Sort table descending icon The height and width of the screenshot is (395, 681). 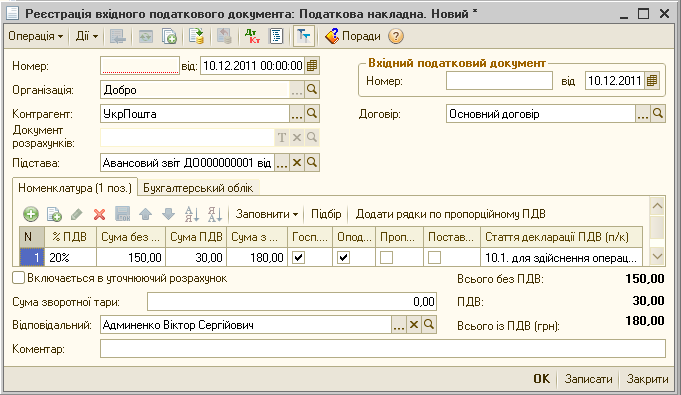pyautogui.click(x=215, y=214)
